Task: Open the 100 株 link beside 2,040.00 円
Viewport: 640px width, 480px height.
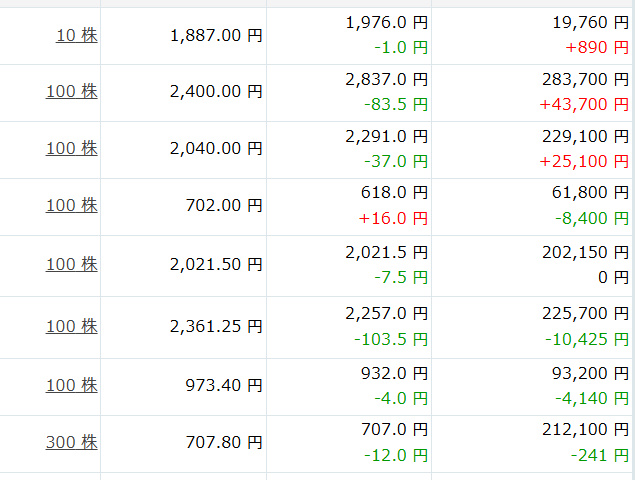Action: [x=72, y=148]
